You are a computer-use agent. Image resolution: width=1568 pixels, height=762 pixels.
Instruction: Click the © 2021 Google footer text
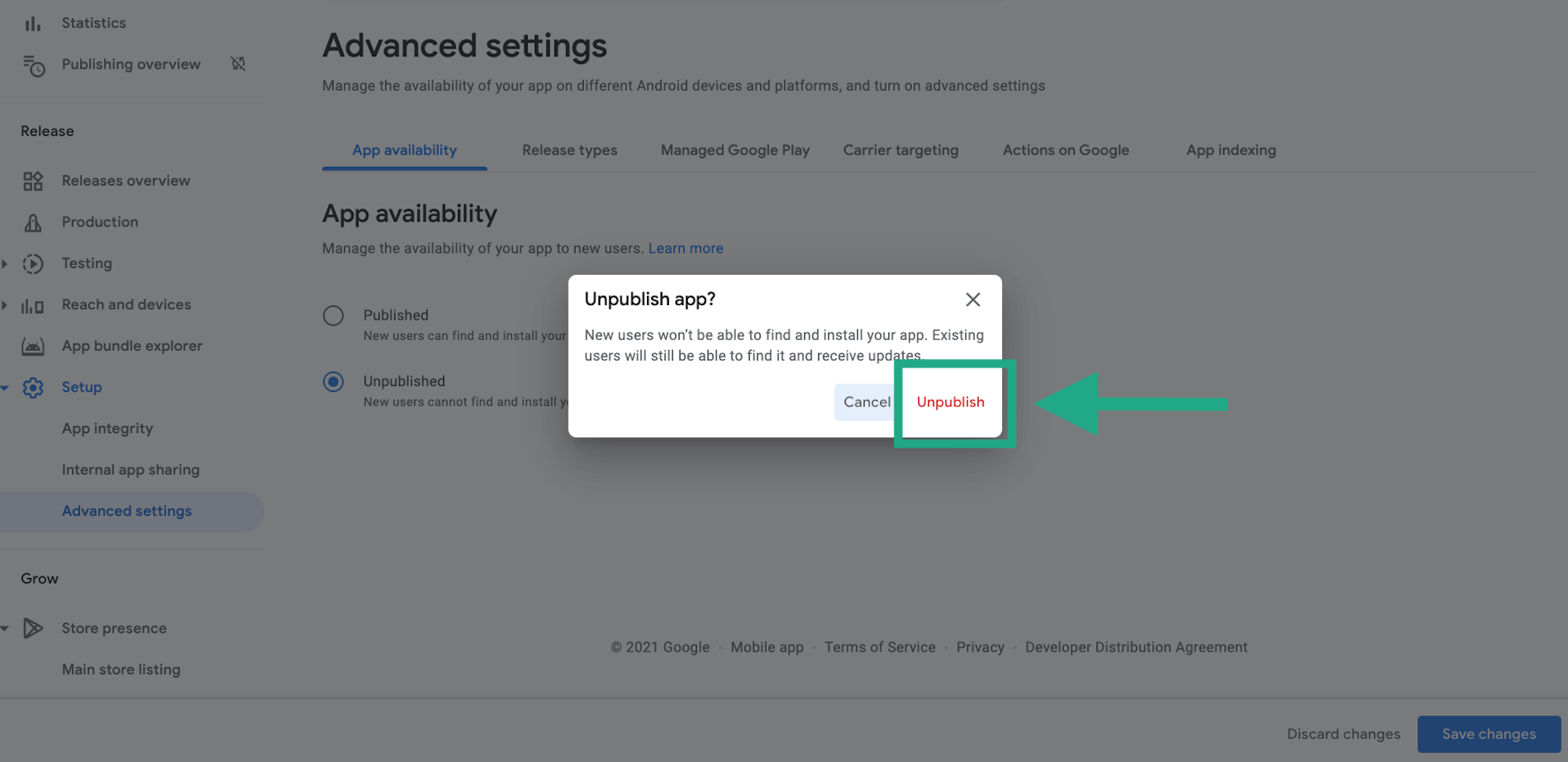pos(660,648)
